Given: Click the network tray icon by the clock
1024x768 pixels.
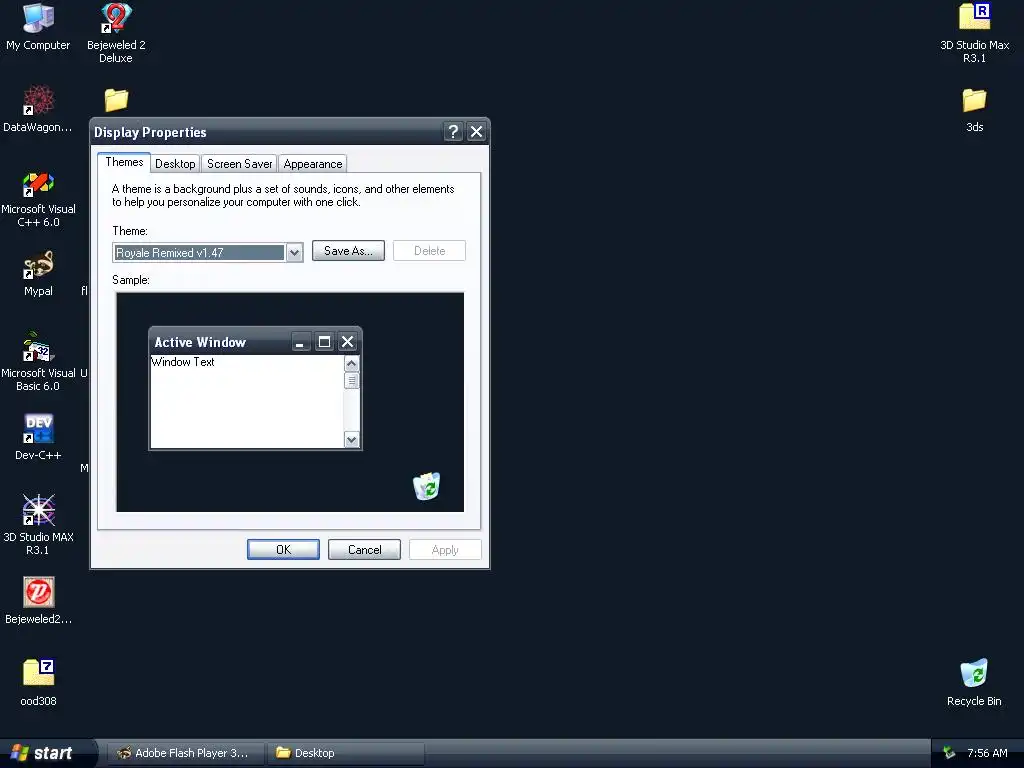Looking at the screenshot, I should click(x=949, y=753).
